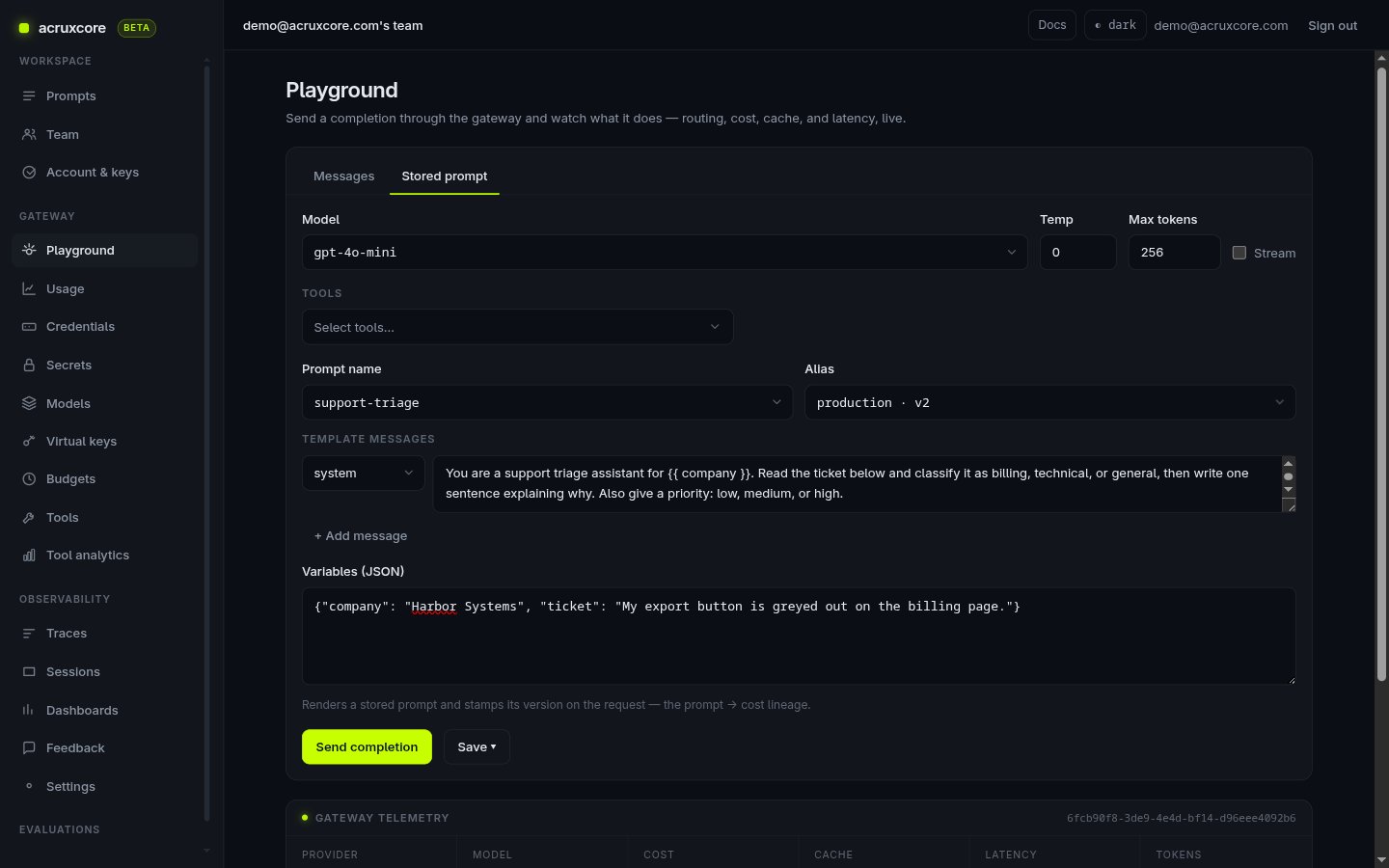Open the Select tools dropdown
Image resolution: width=1389 pixels, height=868 pixels.
coord(518,327)
